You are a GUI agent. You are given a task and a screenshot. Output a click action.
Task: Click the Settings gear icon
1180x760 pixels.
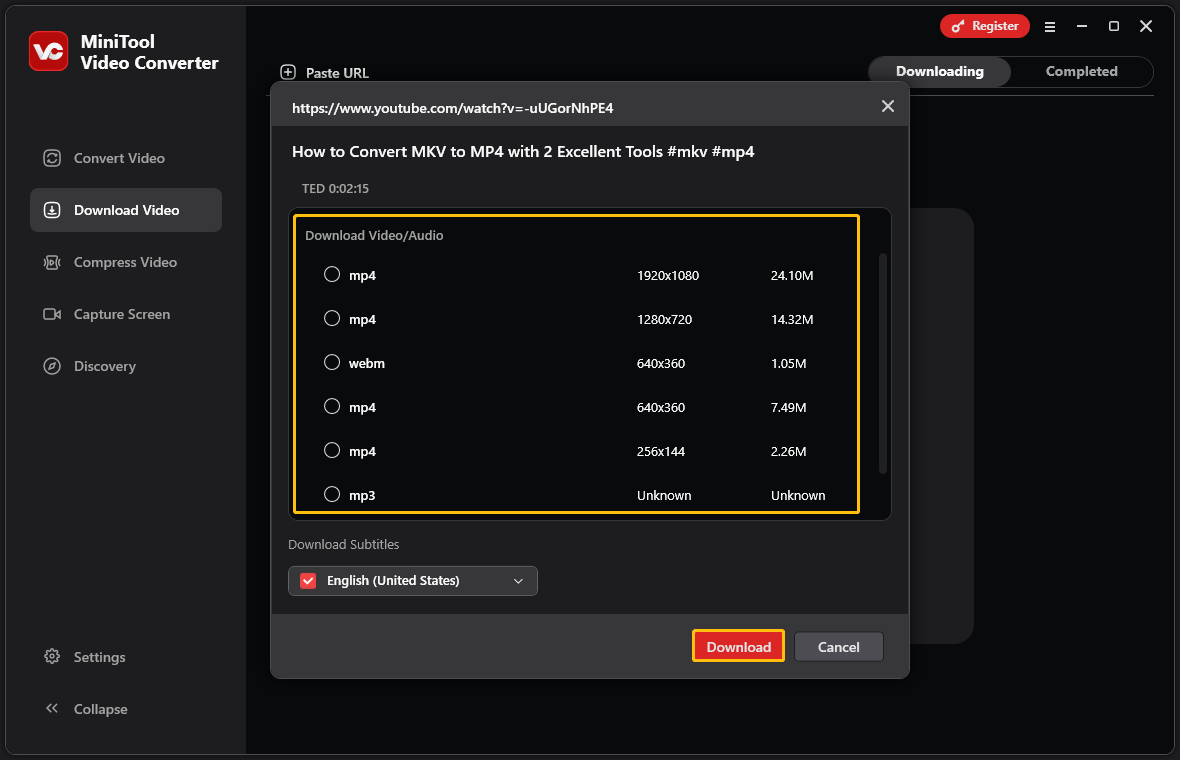(x=52, y=656)
